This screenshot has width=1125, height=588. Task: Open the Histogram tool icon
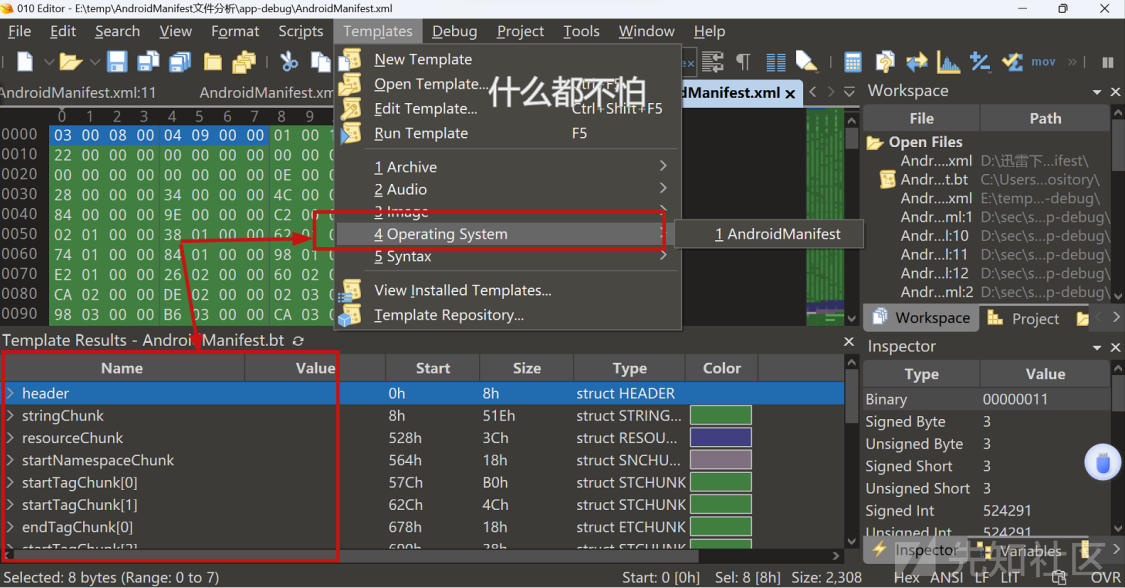pos(948,62)
